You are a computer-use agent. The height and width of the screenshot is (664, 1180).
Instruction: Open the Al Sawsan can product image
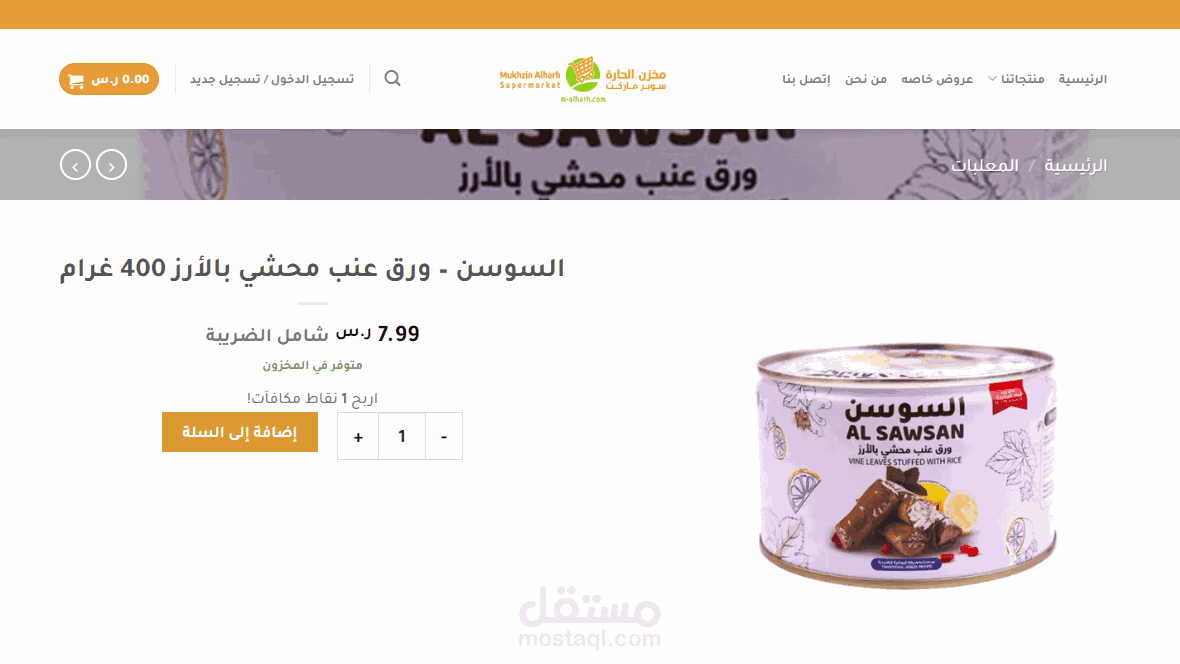pyautogui.click(x=907, y=467)
